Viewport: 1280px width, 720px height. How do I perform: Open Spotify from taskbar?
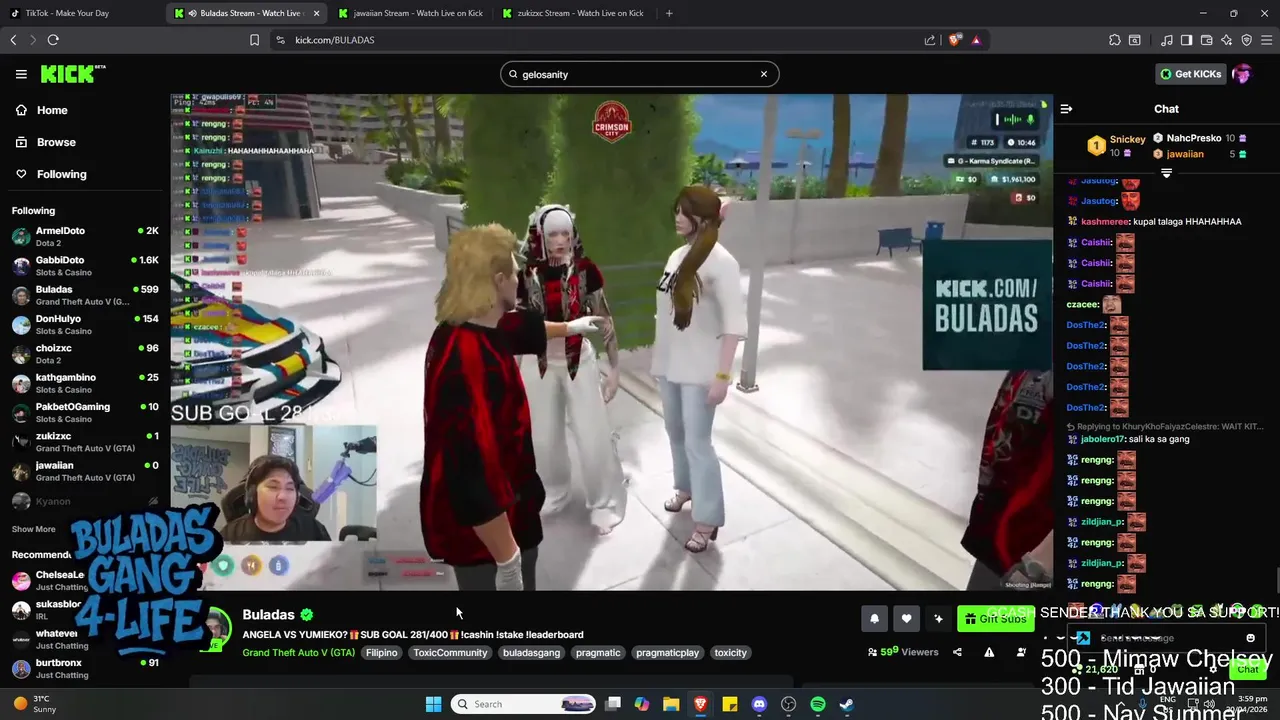tap(817, 704)
